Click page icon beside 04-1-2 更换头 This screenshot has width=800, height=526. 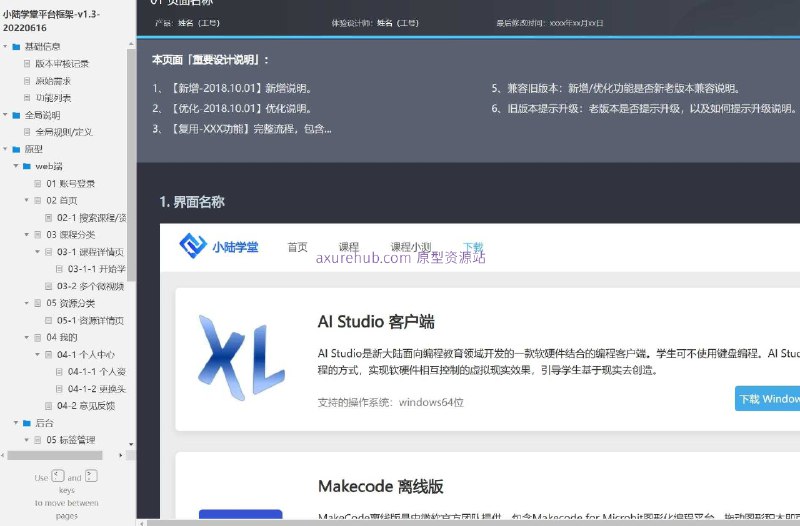click(59, 389)
